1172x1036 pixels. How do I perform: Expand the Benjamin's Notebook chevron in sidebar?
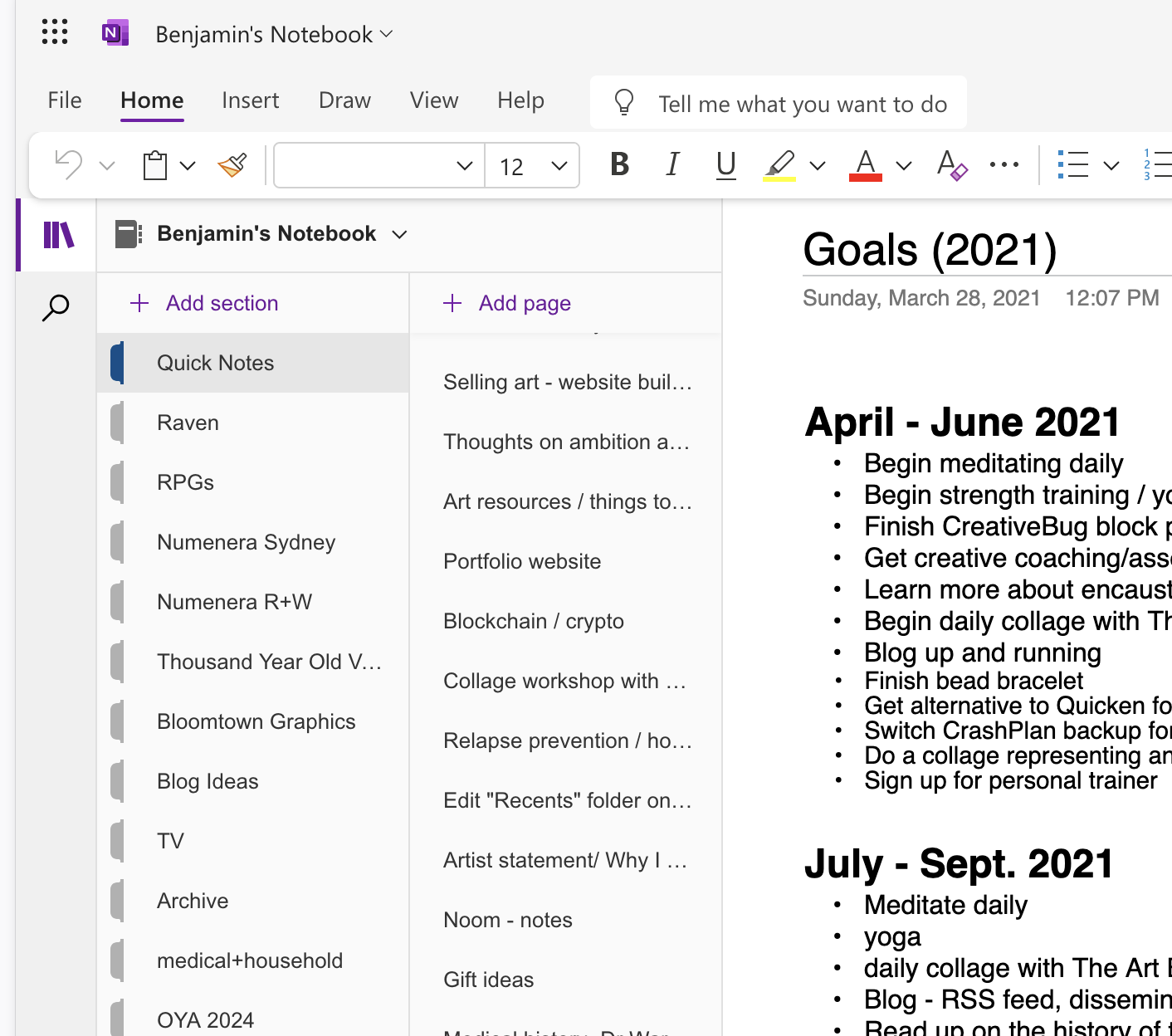[399, 234]
